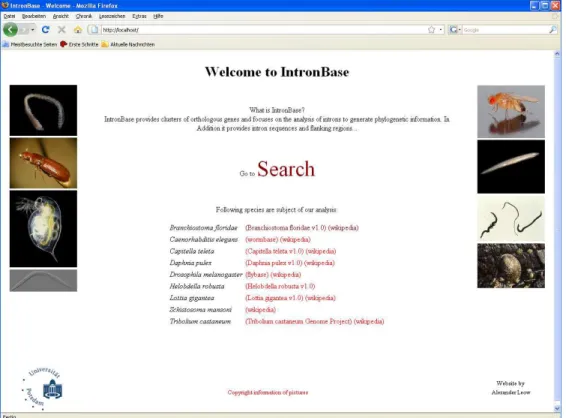The image size is (566, 418).
Task: Open the address bar history dropdown
Action: click(441, 30)
